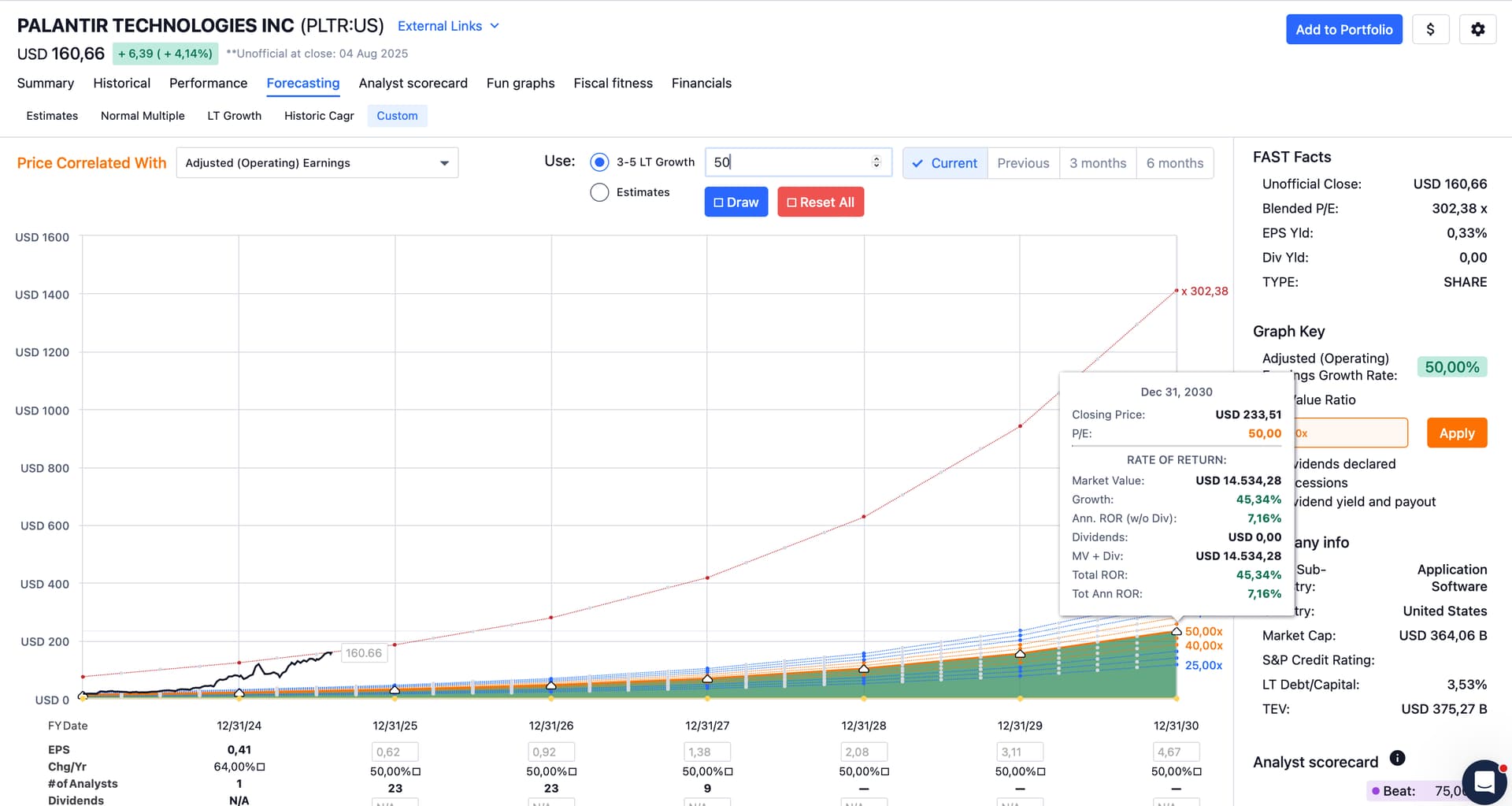Select the Current period button

pyautogui.click(x=945, y=163)
